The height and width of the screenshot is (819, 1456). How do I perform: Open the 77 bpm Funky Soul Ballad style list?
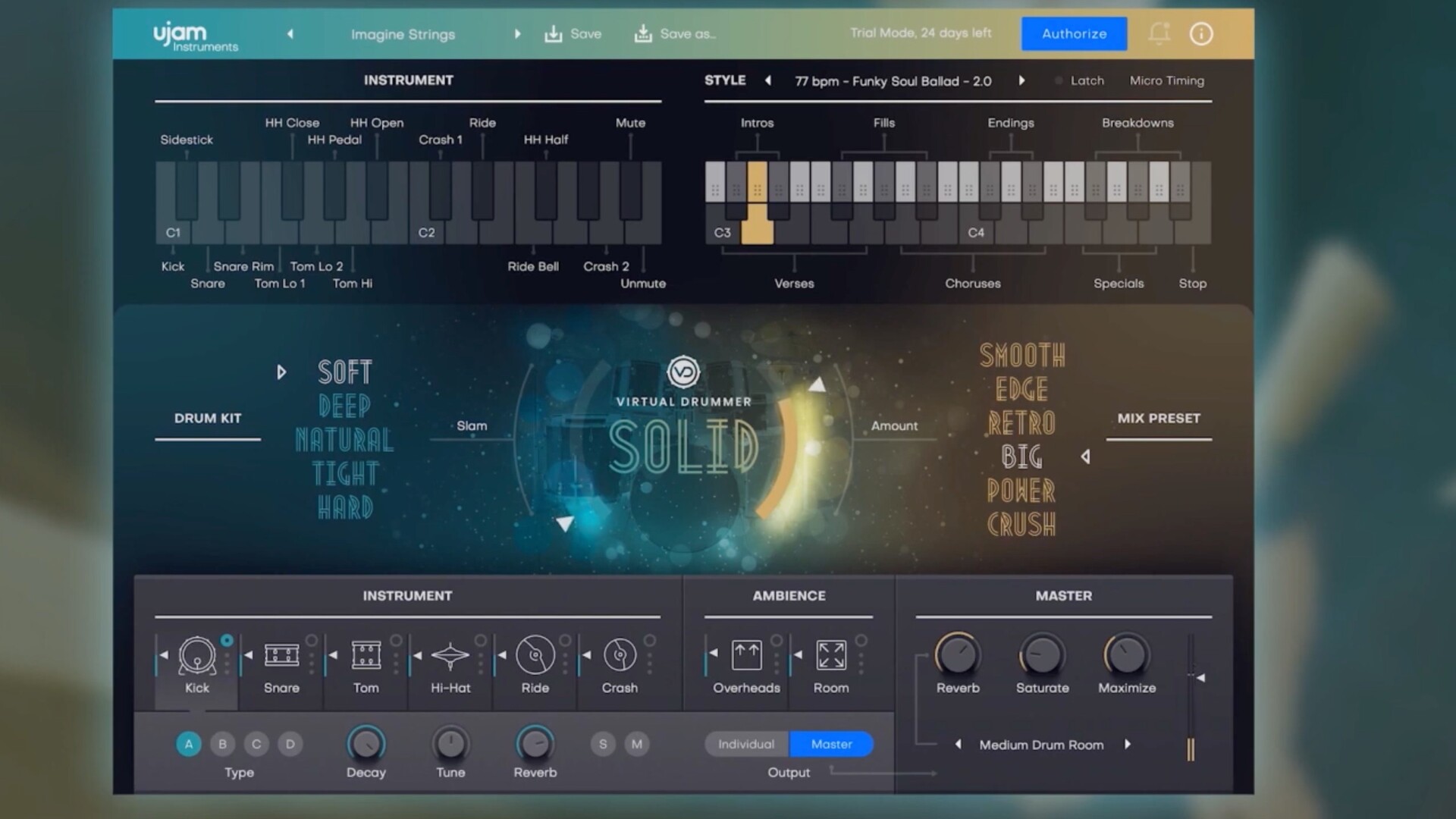click(893, 81)
